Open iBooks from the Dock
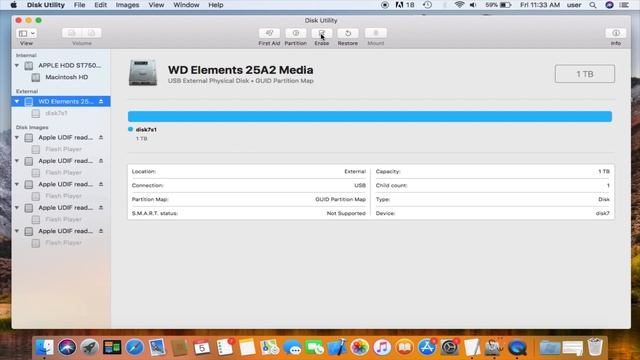Screen dimensions: 640x360 [404, 347]
